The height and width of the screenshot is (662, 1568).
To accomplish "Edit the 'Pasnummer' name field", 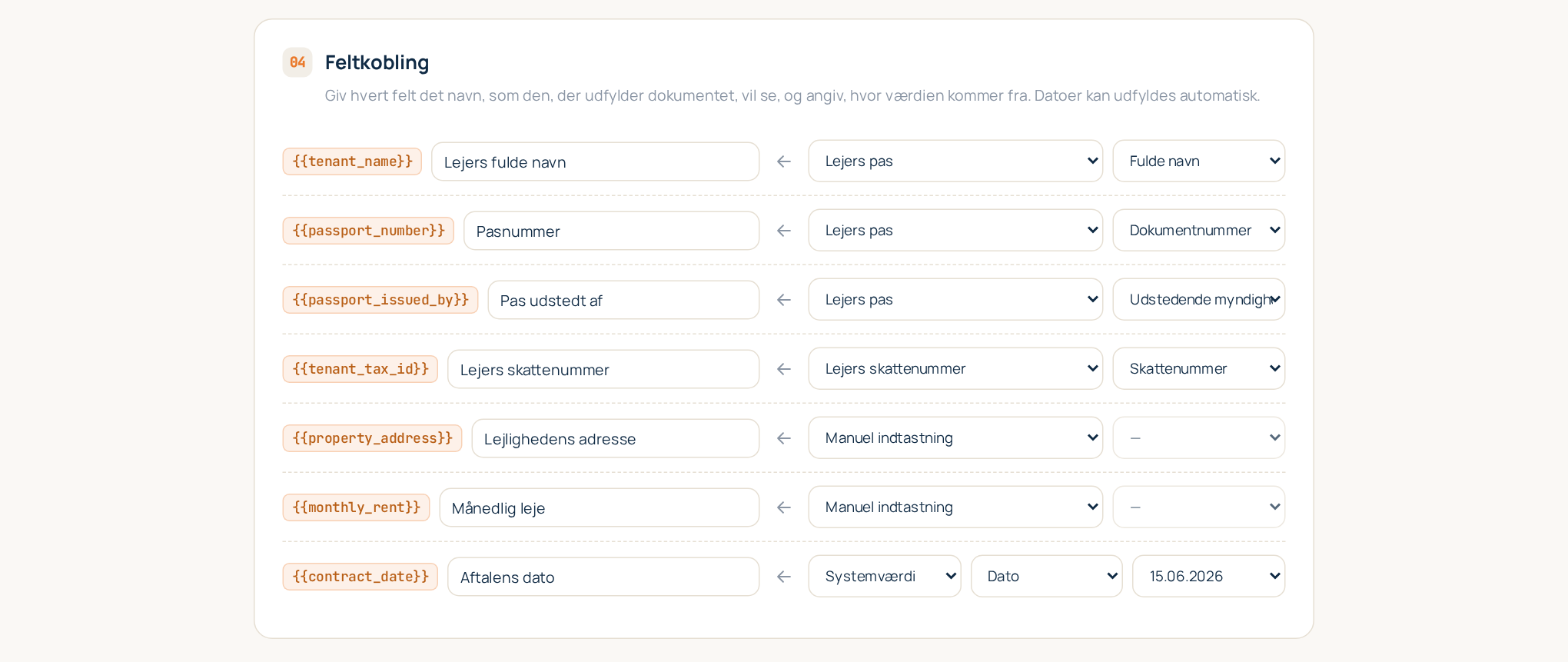I will click(x=612, y=231).
